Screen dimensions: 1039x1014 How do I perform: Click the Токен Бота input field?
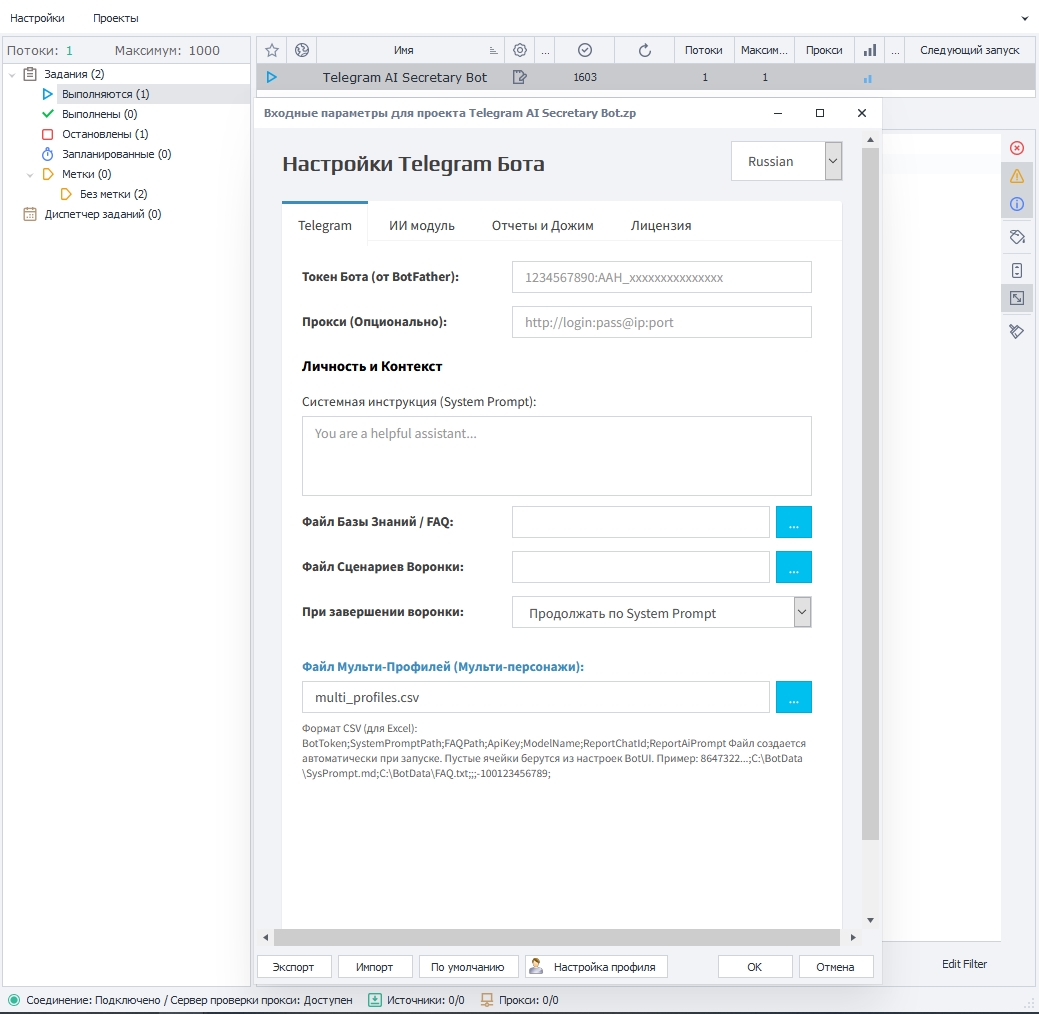661,277
